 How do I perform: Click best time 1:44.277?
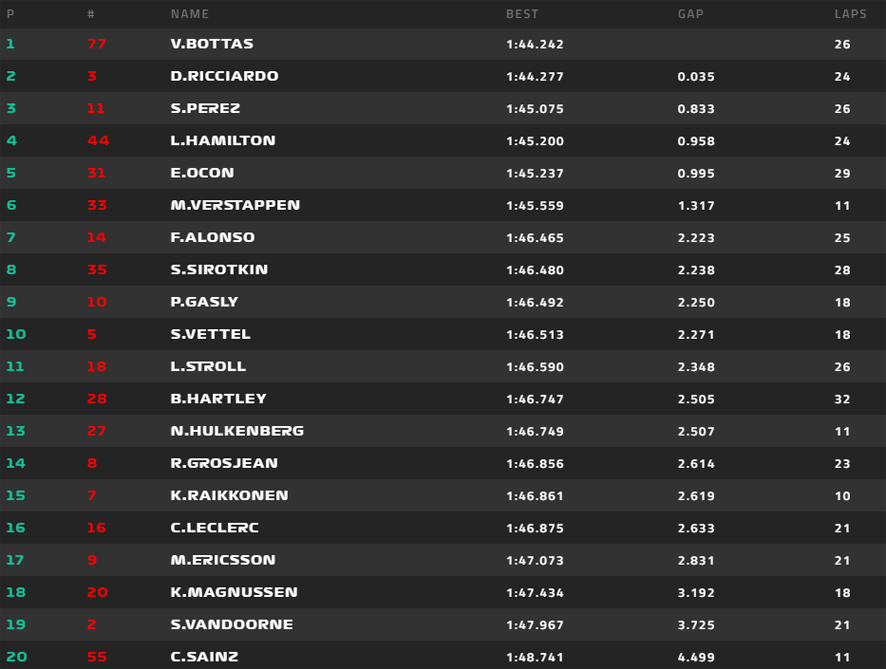pyautogui.click(x=535, y=76)
